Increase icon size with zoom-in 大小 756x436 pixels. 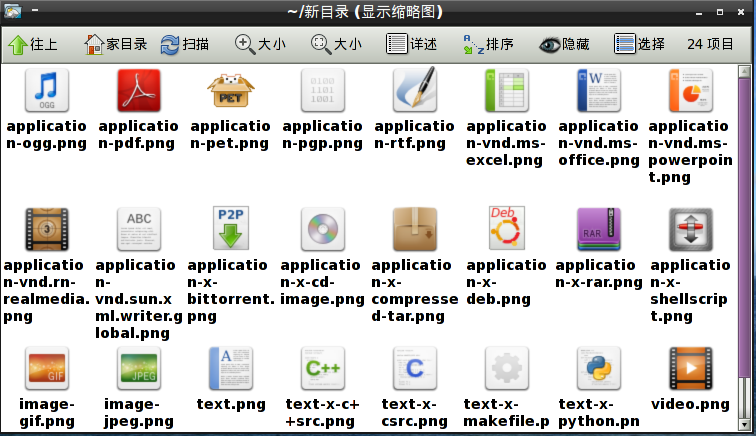point(260,44)
